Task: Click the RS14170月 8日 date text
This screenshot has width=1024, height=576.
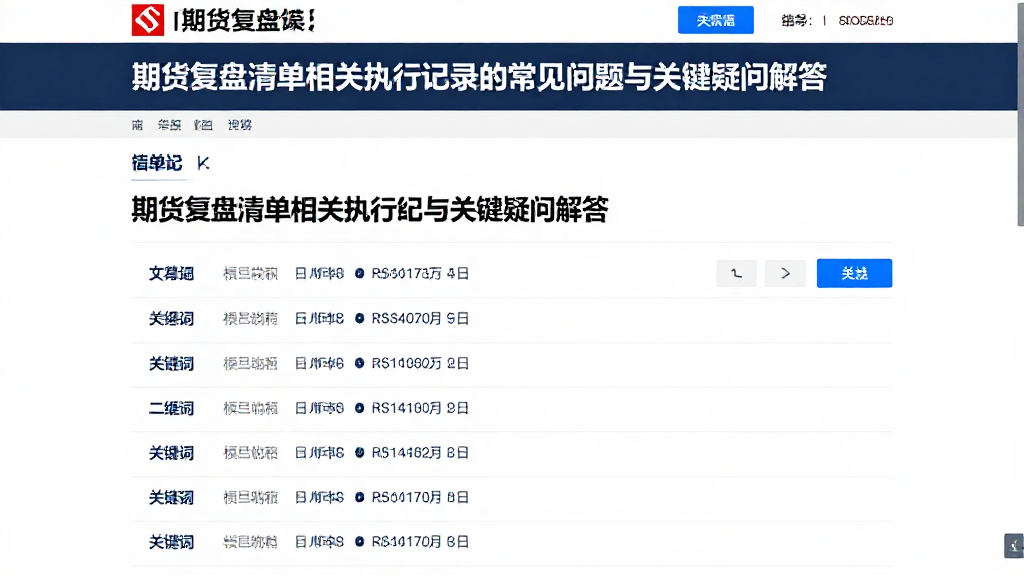Action: click(x=420, y=542)
